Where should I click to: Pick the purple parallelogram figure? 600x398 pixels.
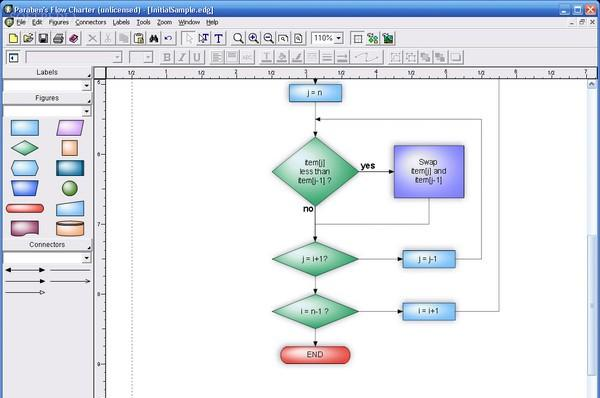(x=70, y=128)
